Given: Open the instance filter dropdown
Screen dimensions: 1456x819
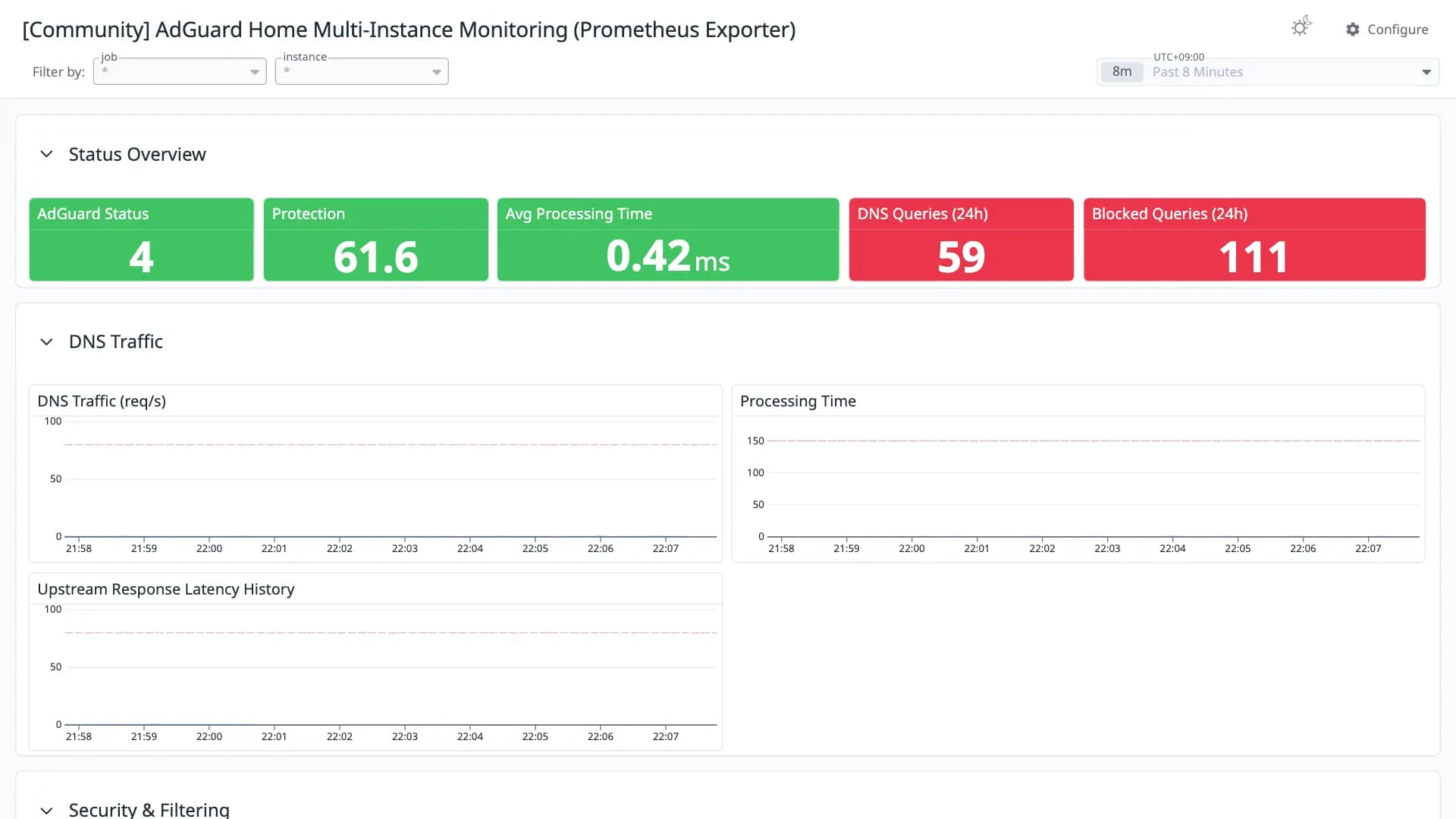Looking at the screenshot, I should click(x=362, y=71).
